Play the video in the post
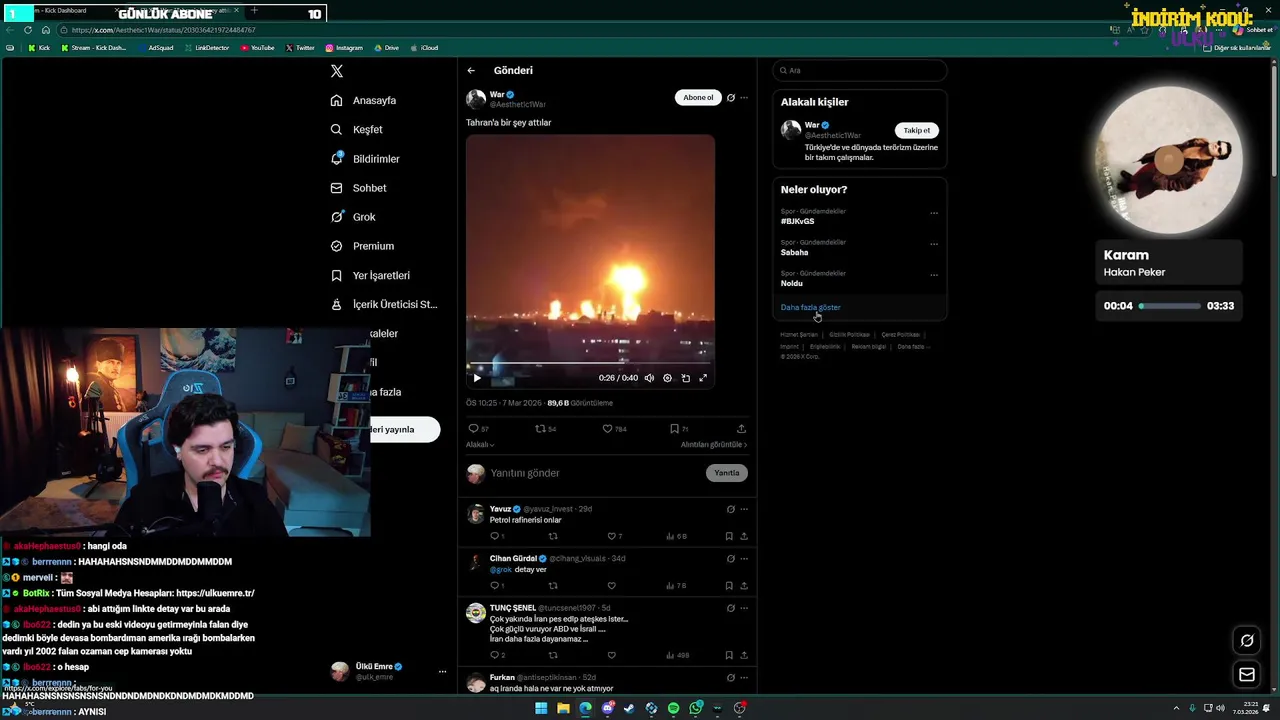The height and width of the screenshot is (720, 1280). tap(477, 378)
